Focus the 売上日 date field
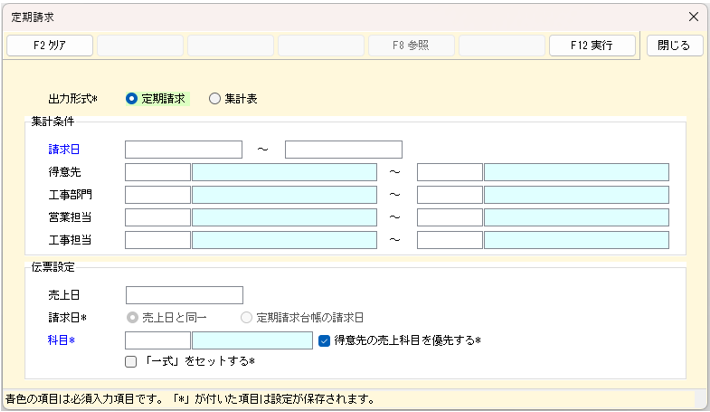This screenshot has height=412, width=710. [184, 295]
